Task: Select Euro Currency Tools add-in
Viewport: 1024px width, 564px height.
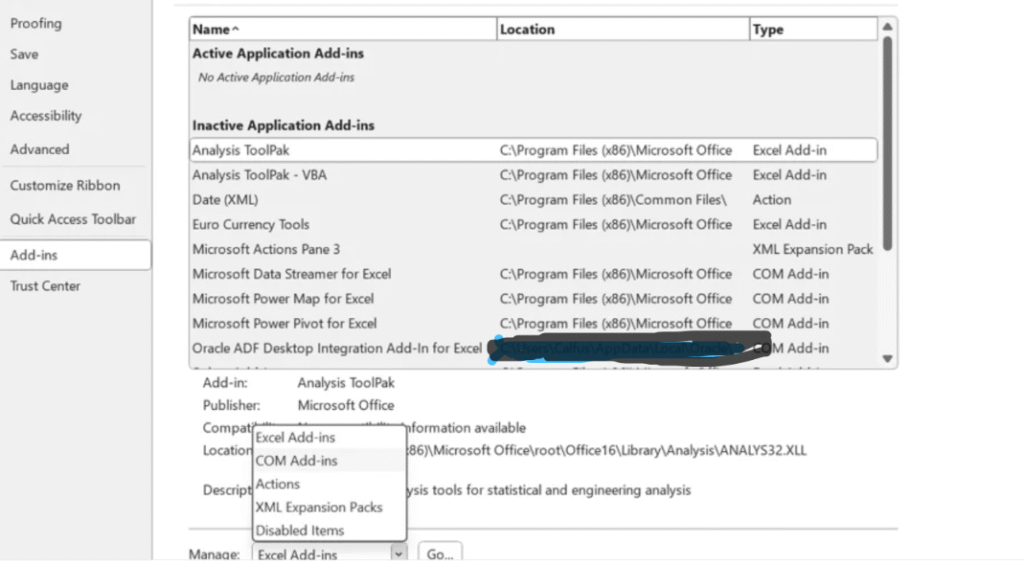Action: [534, 225]
